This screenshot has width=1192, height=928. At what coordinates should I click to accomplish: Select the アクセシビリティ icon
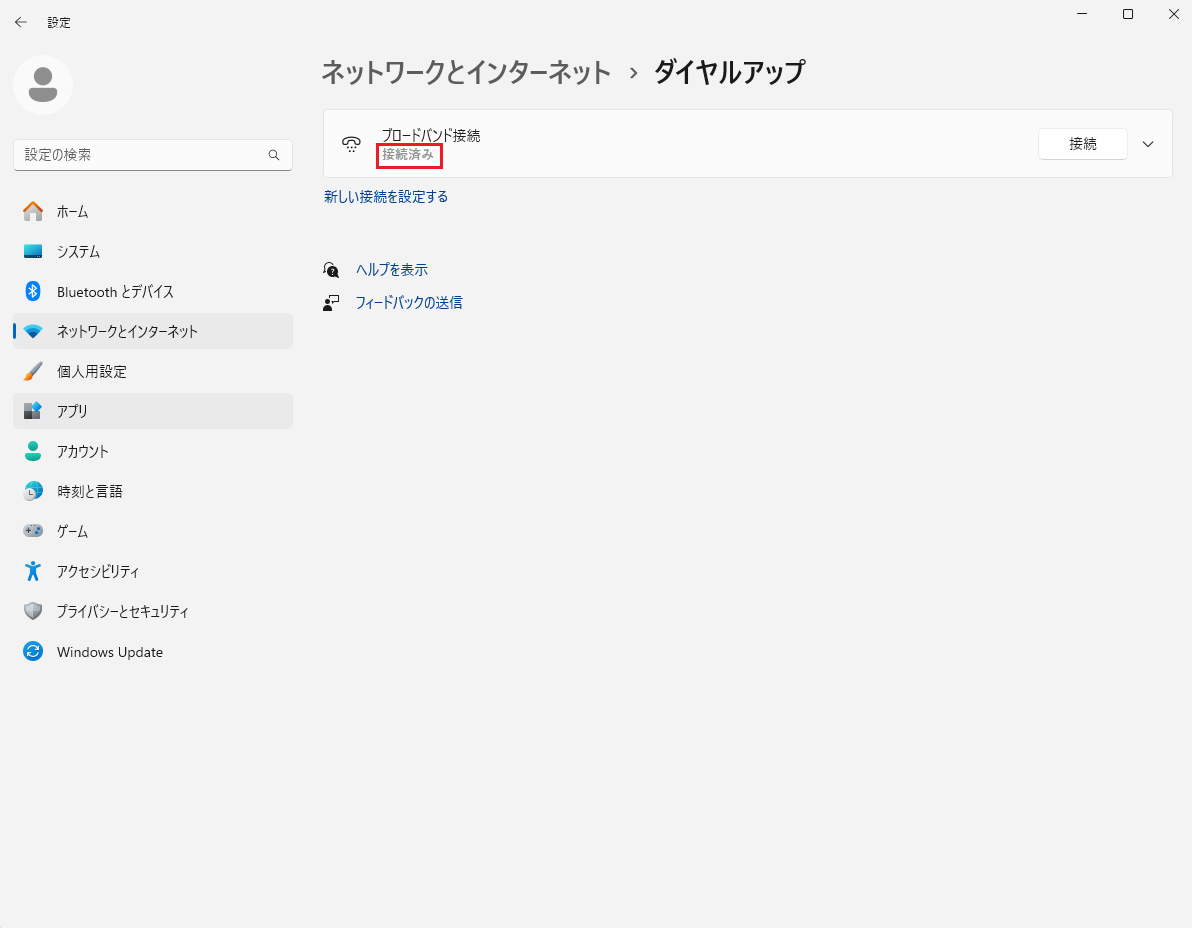[x=34, y=571]
